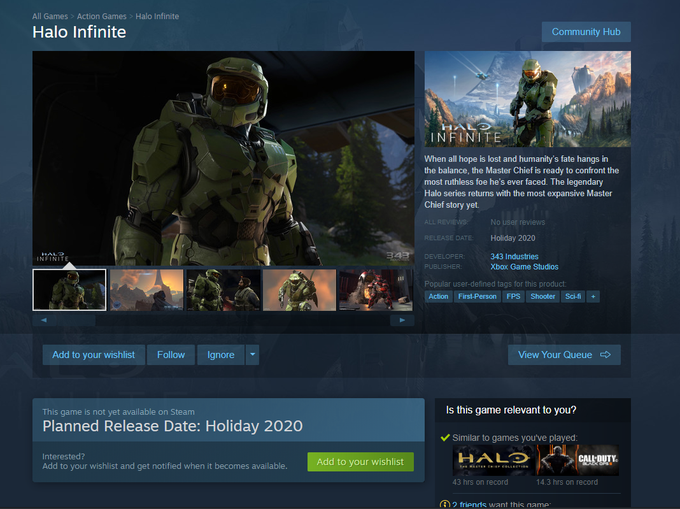
Task: Open the Community Hub page
Action: 586,32
